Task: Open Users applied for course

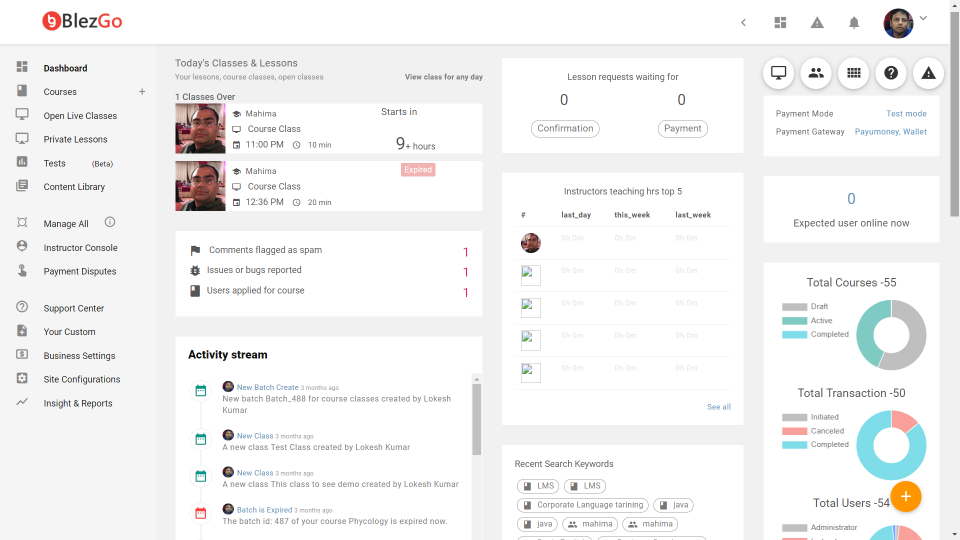Action: point(255,291)
